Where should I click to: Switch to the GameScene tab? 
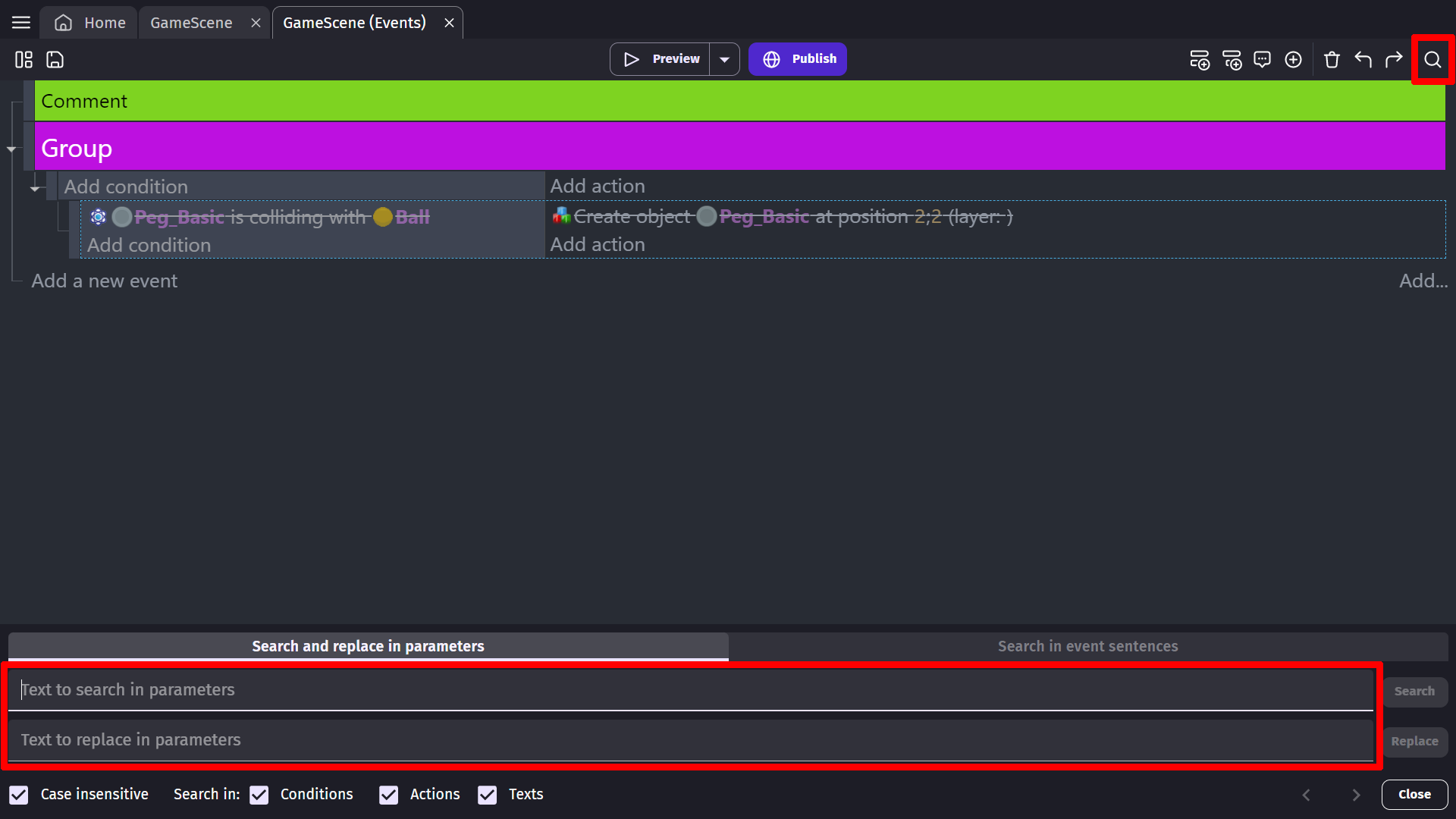(191, 23)
